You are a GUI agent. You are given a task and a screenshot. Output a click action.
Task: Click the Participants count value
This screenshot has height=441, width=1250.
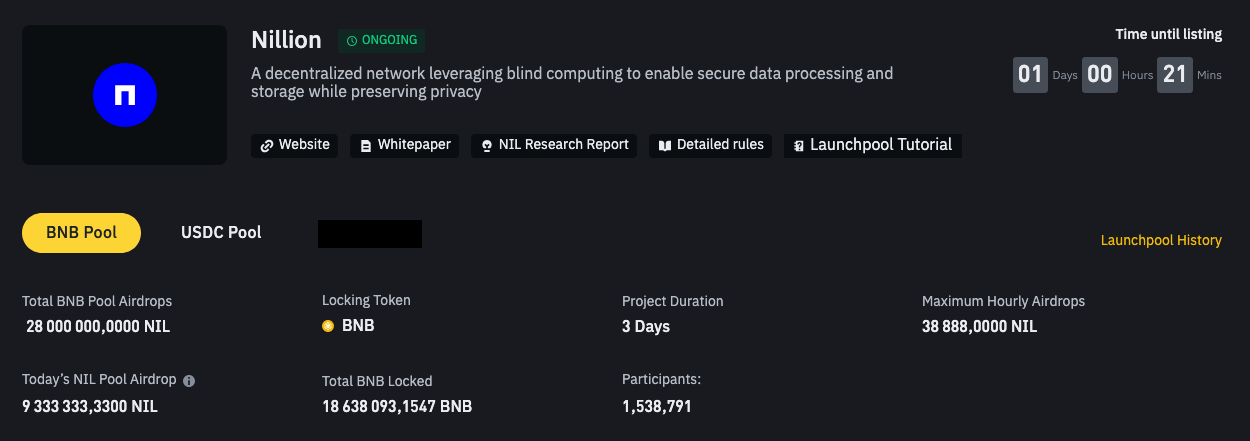pyautogui.click(x=656, y=406)
